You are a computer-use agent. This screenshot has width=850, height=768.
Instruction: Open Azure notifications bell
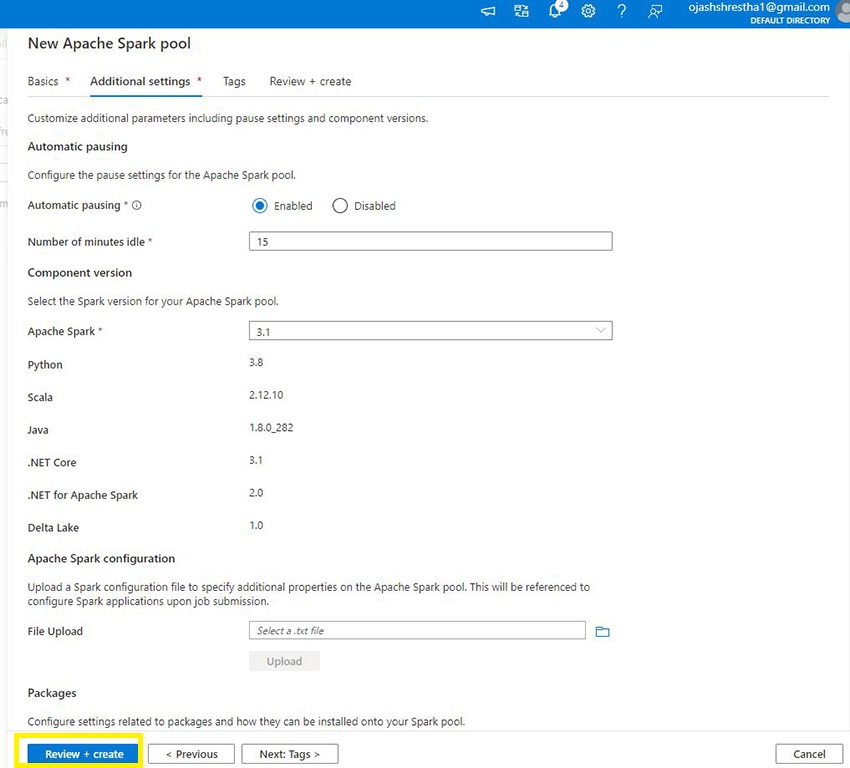click(555, 11)
